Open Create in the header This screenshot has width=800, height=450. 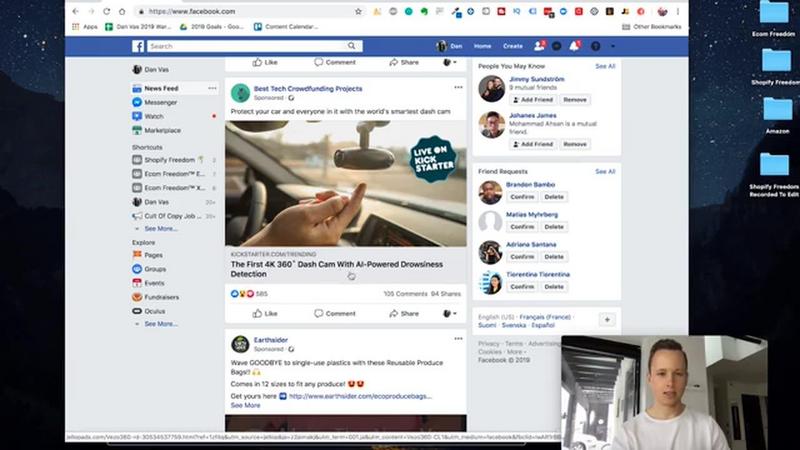(x=513, y=46)
